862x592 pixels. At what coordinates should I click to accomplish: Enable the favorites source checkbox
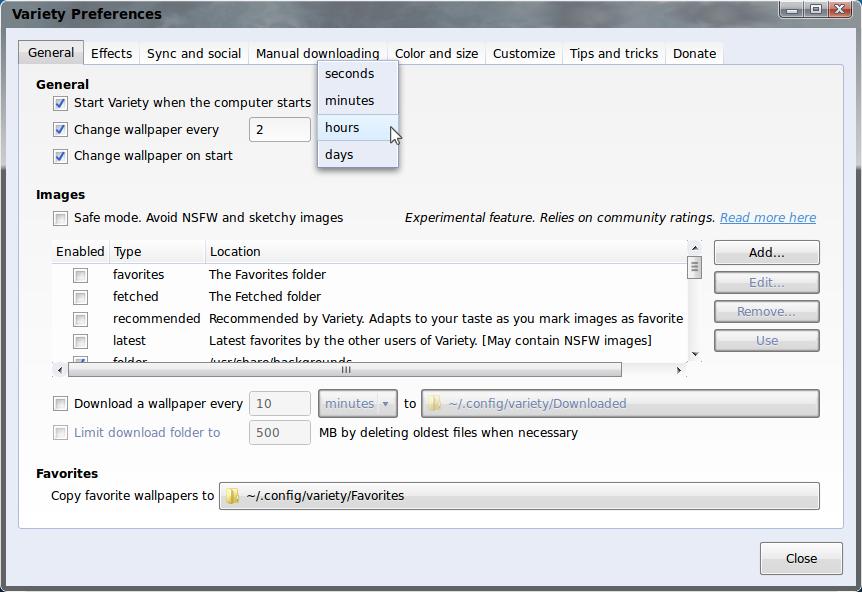point(81,275)
